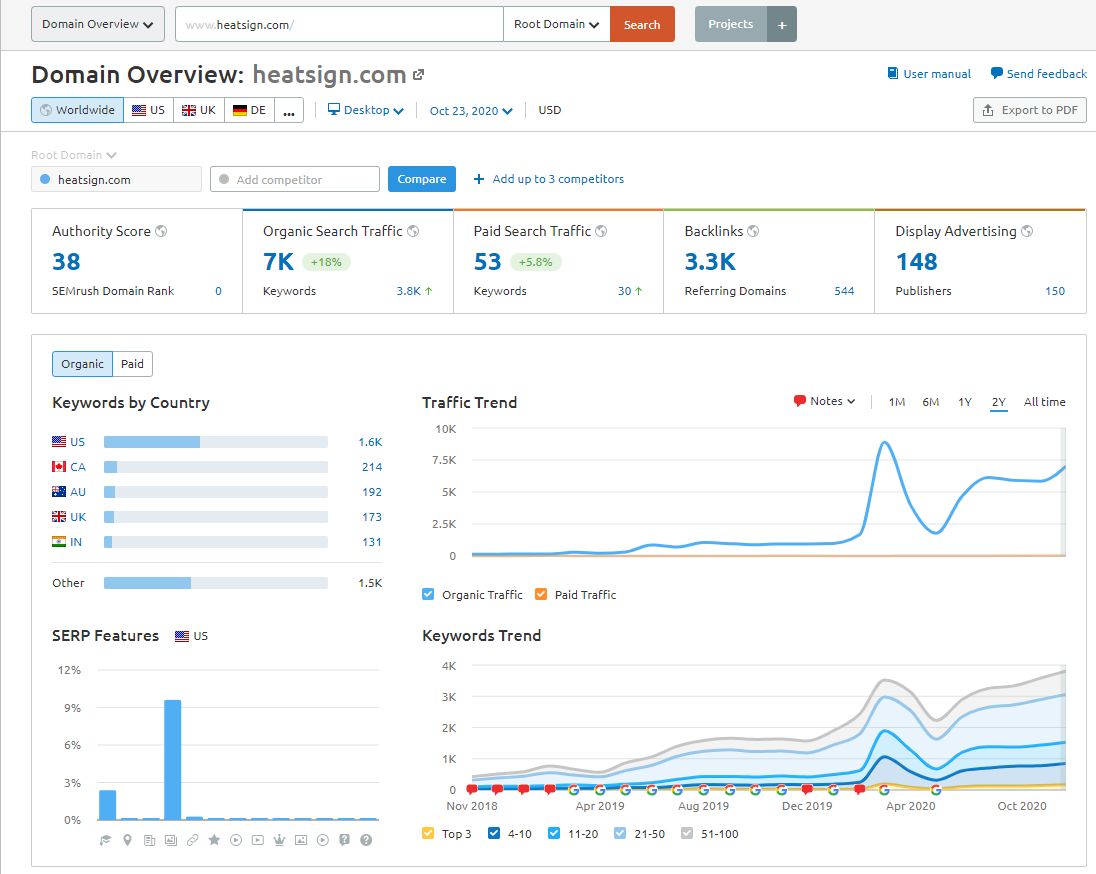Select the Reviews star SERP icon
The image size is (1096, 874).
(x=214, y=840)
